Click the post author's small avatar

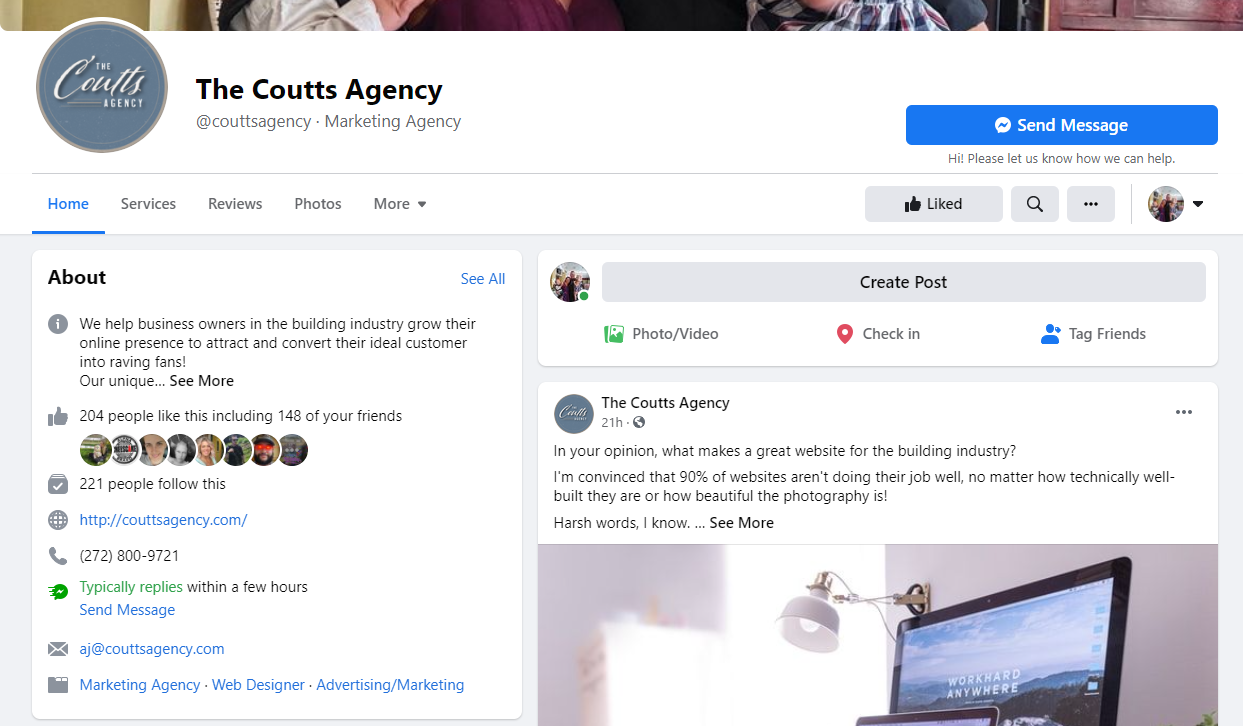pos(574,413)
